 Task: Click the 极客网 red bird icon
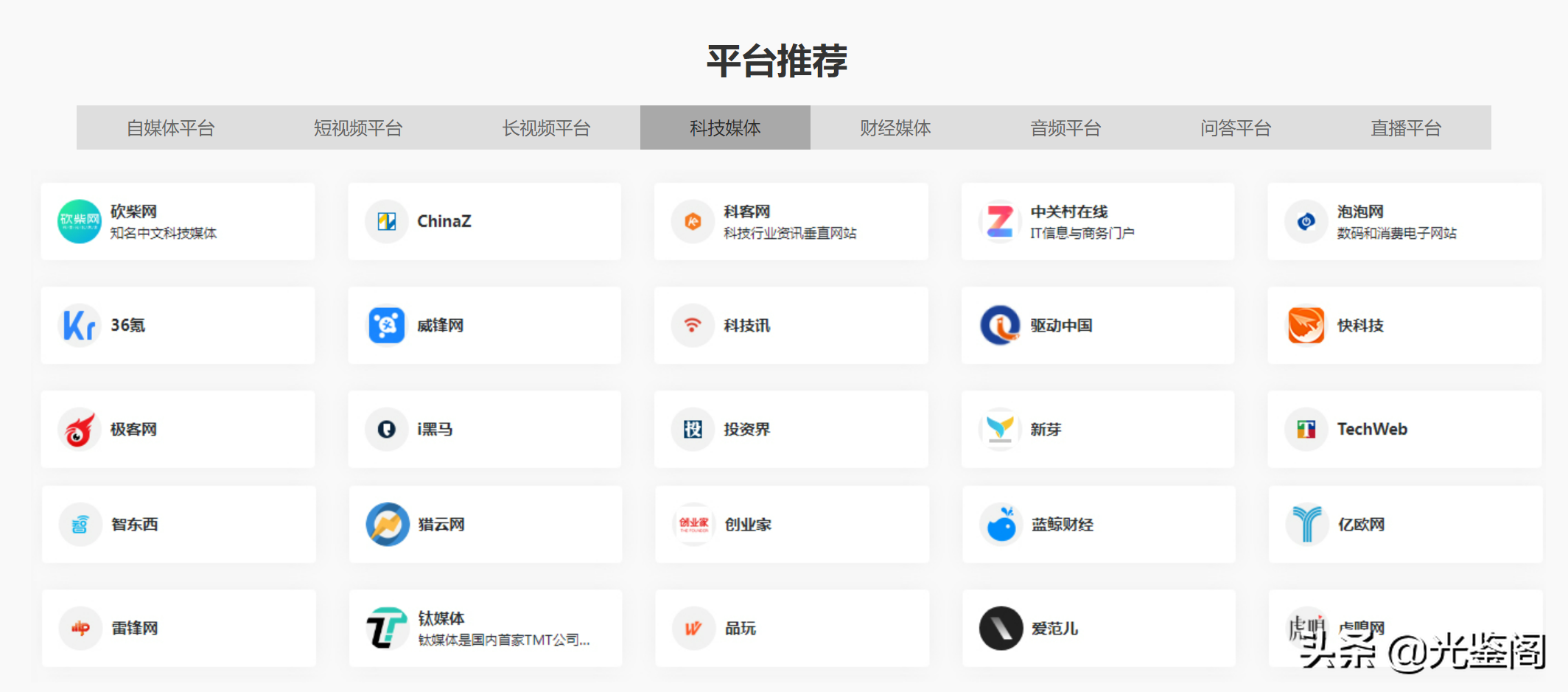pos(79,429)
